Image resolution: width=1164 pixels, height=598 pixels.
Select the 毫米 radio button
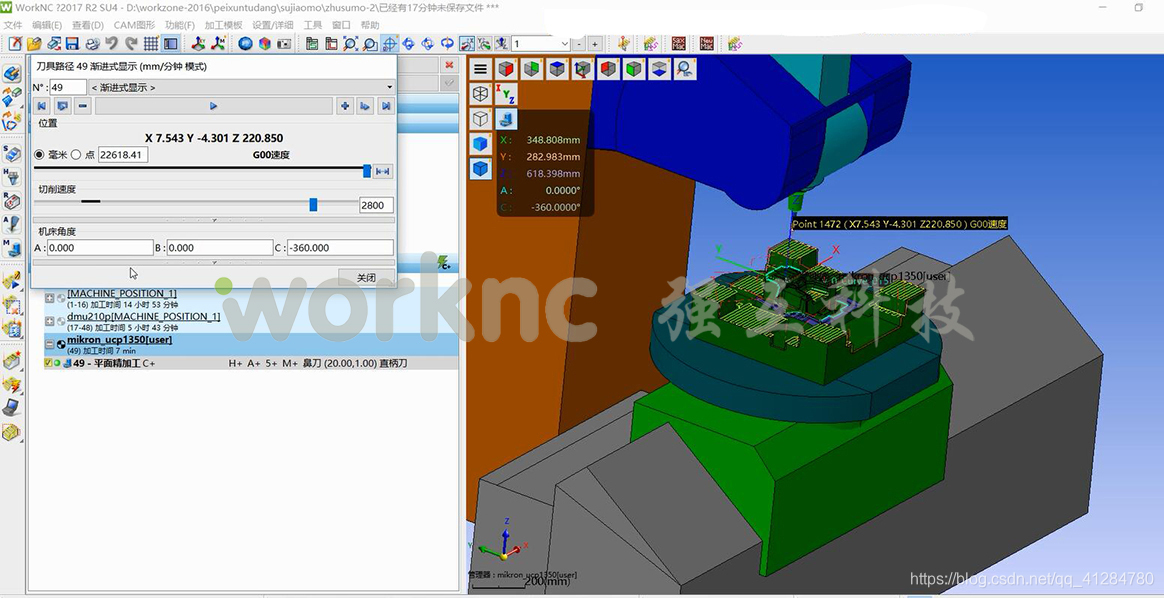(39, 154)
